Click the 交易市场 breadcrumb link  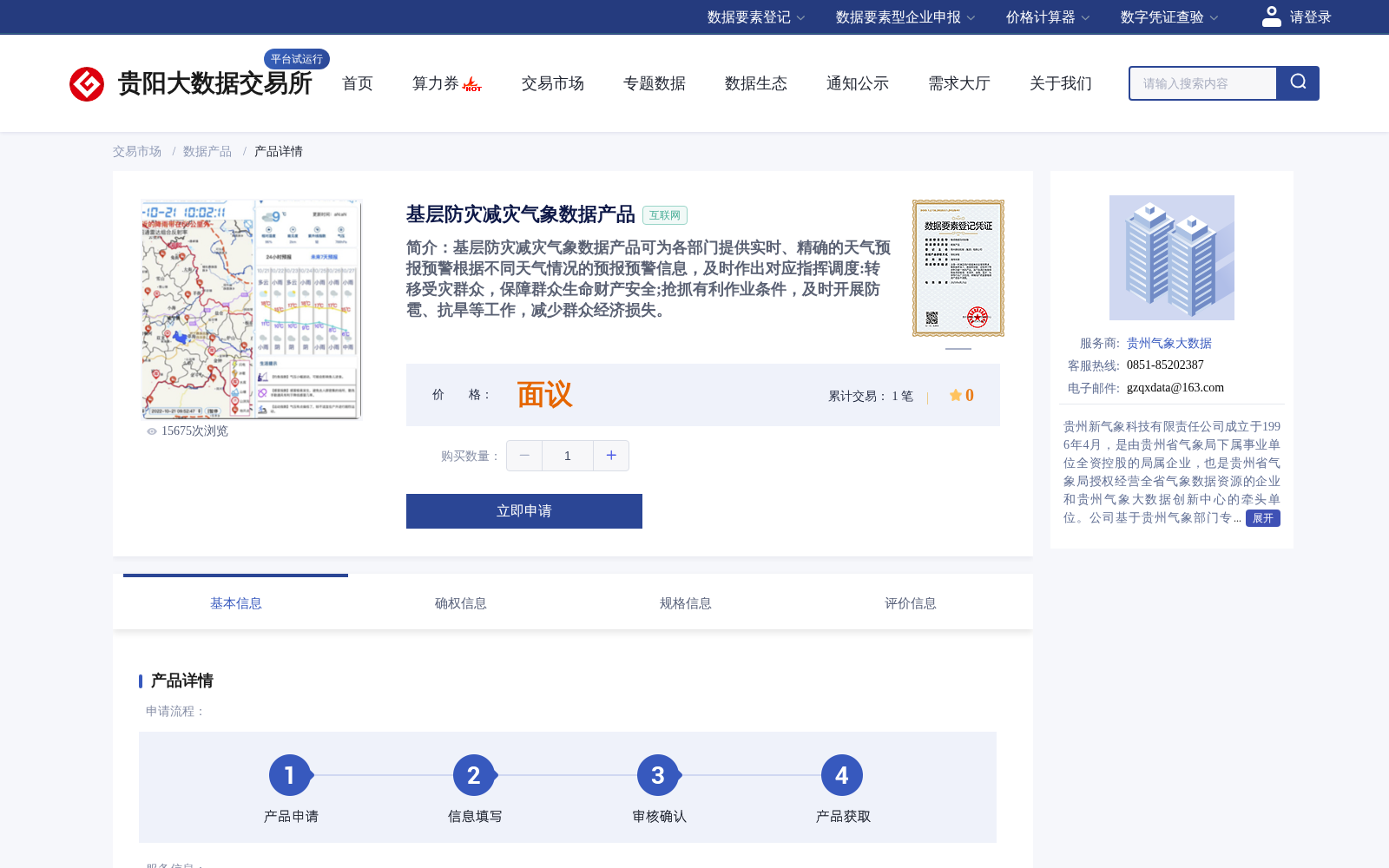coord(137,151)
